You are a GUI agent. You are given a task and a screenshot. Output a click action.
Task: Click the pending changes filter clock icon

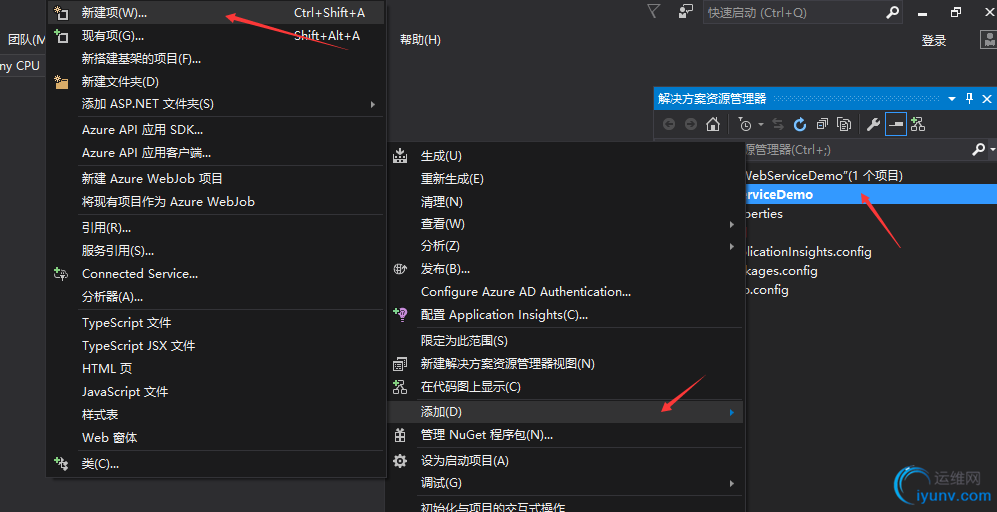coord(745,124)
